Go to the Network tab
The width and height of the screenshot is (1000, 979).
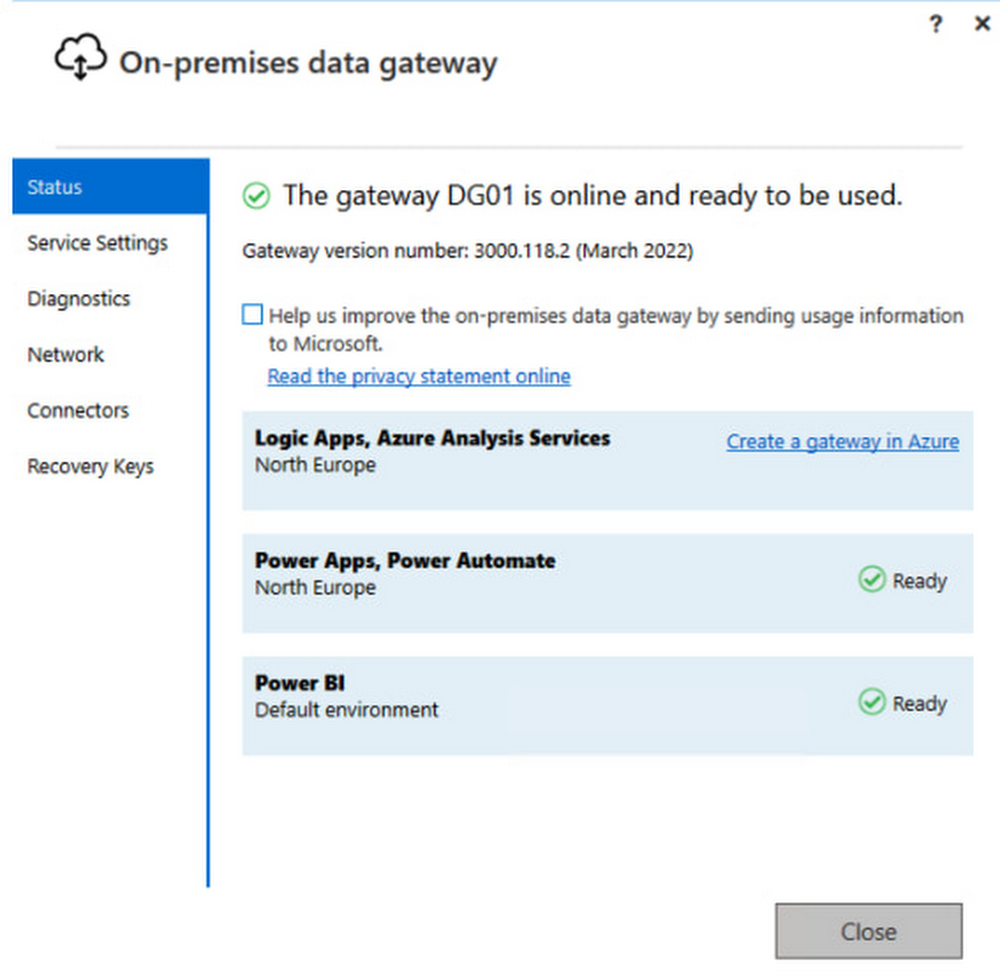(x=66, y=355)
